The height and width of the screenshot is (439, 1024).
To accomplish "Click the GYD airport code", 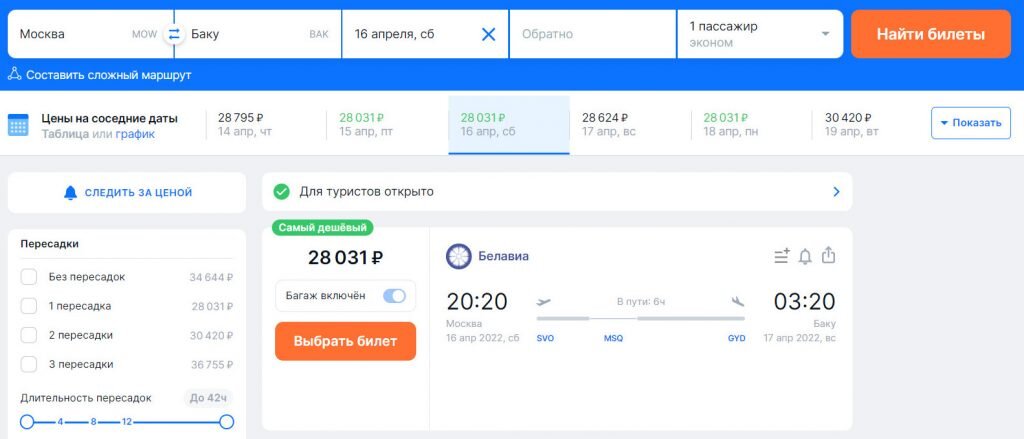I will pos(736,338).
